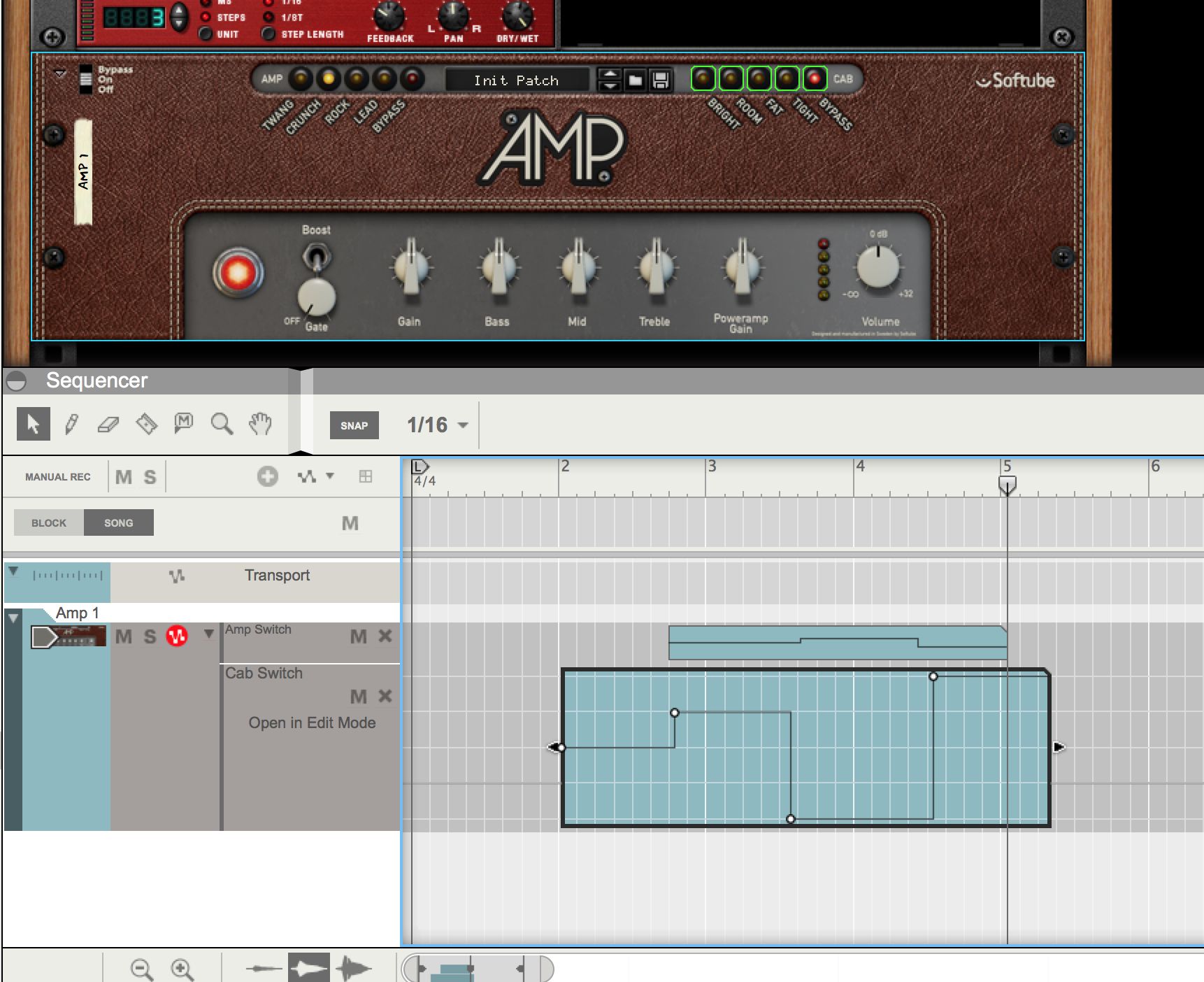
Task: Switch to BLOCK view
Action: tap(49, 522)
